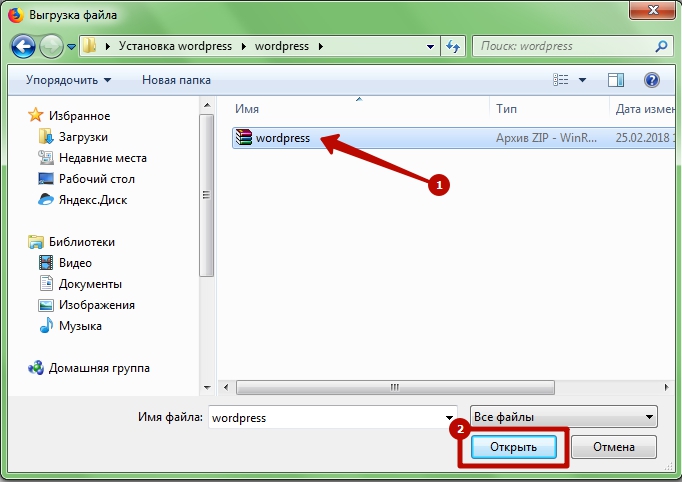
Task: Select 'wordpress' breadcrumb in address bar
Action: [281, 46]
